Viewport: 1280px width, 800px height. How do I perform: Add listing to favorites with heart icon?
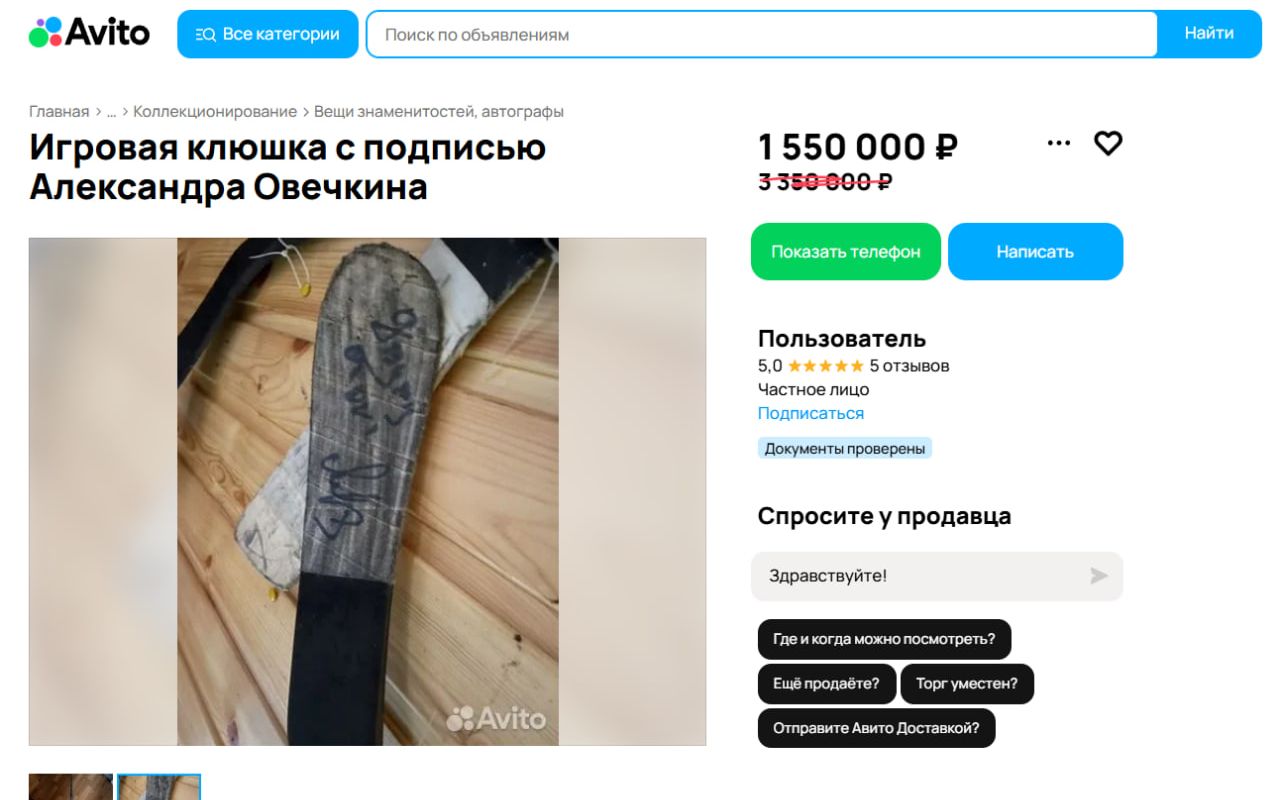[x=1108, y=143]
